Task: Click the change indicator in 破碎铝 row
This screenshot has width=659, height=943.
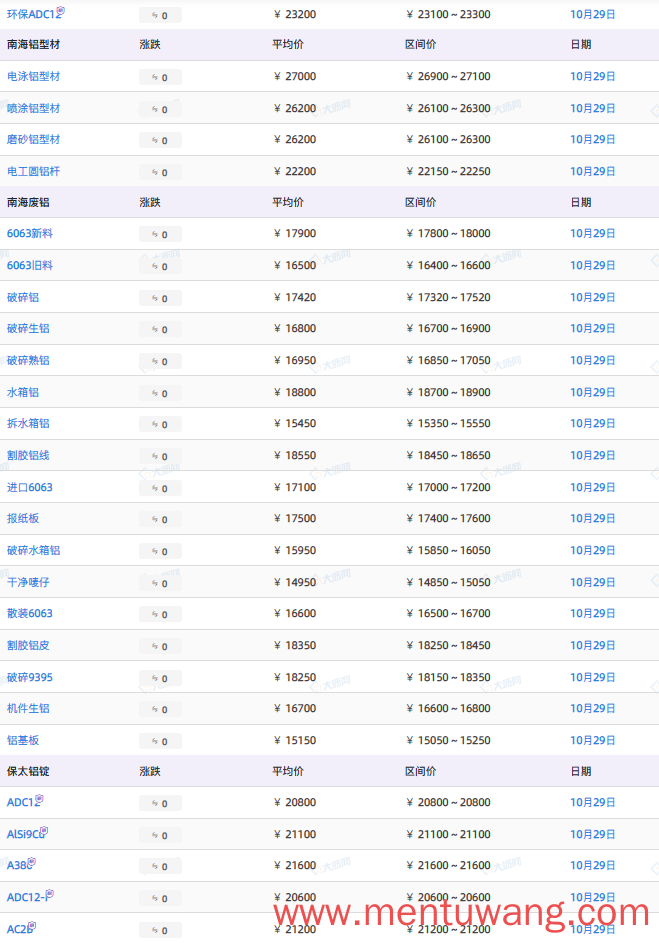Action: pos(160,298)
